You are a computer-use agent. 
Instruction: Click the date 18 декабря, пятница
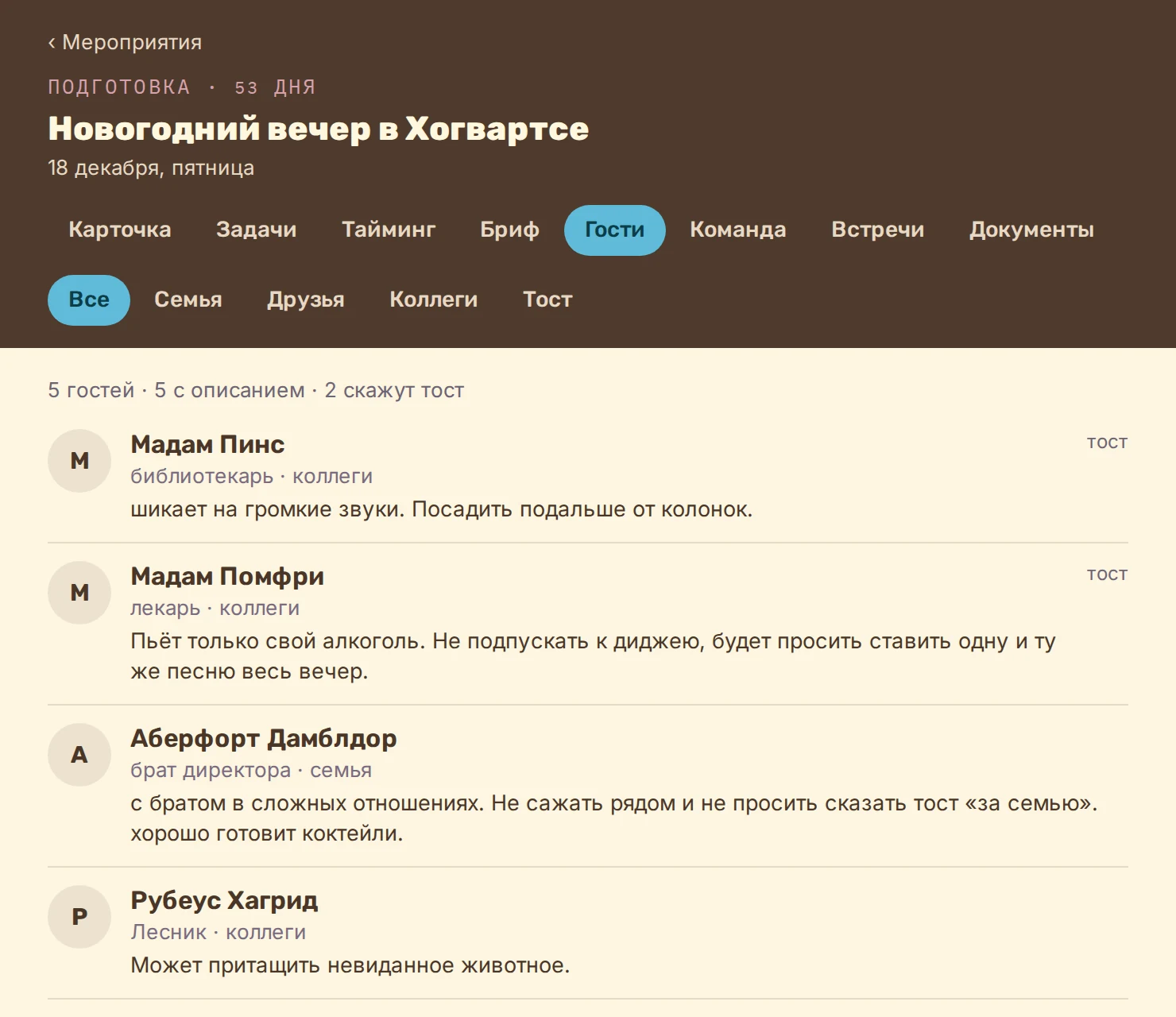coord(151,168)
